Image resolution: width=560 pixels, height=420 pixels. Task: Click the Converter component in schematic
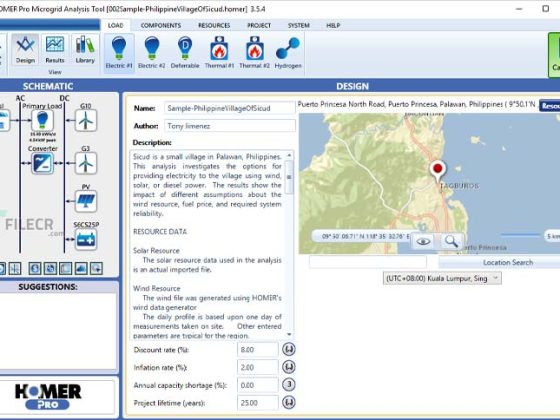(x=42, y=163)
